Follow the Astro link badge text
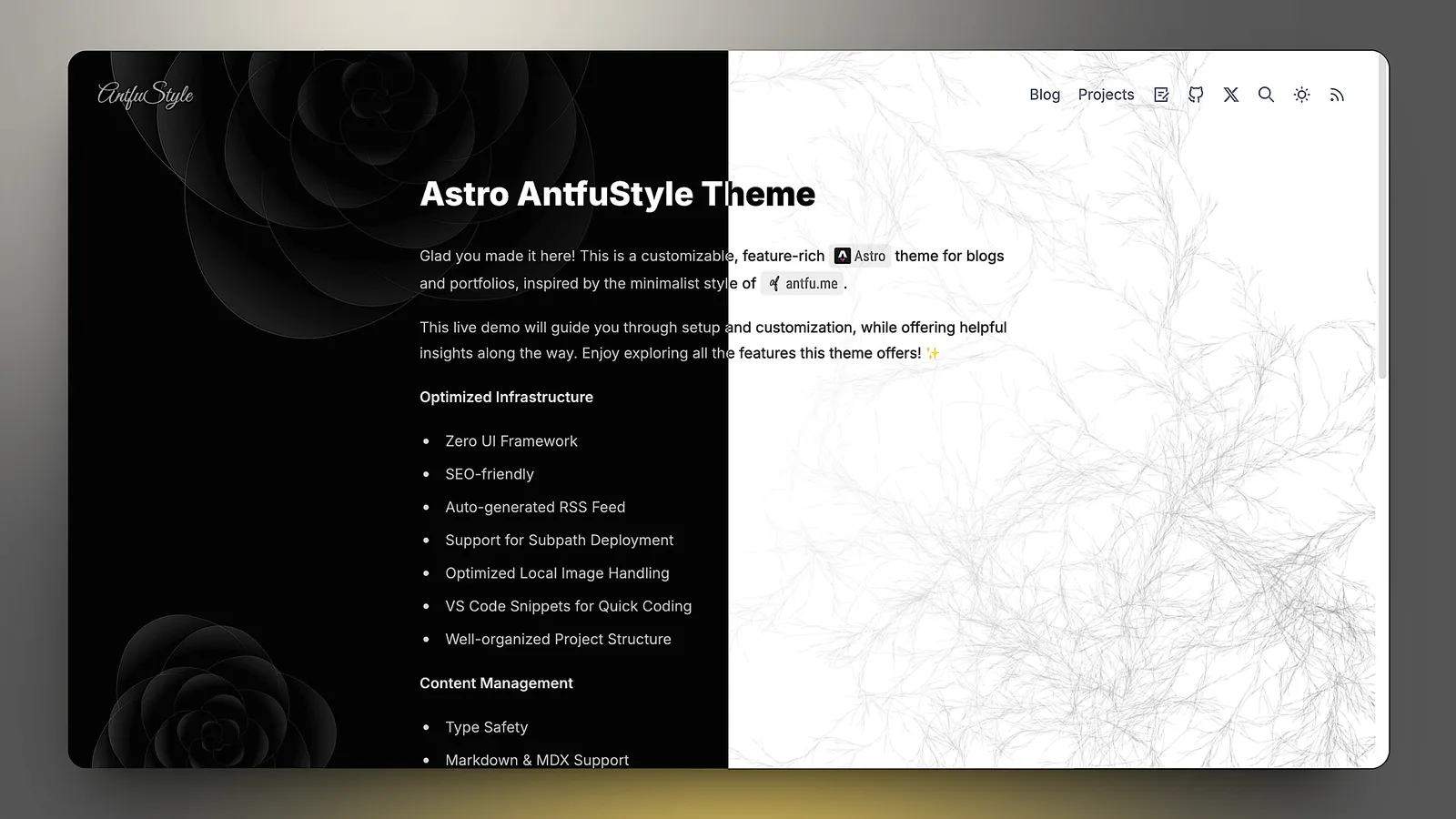Viewport: 1456px width, 819px height. tap(870, 257)
